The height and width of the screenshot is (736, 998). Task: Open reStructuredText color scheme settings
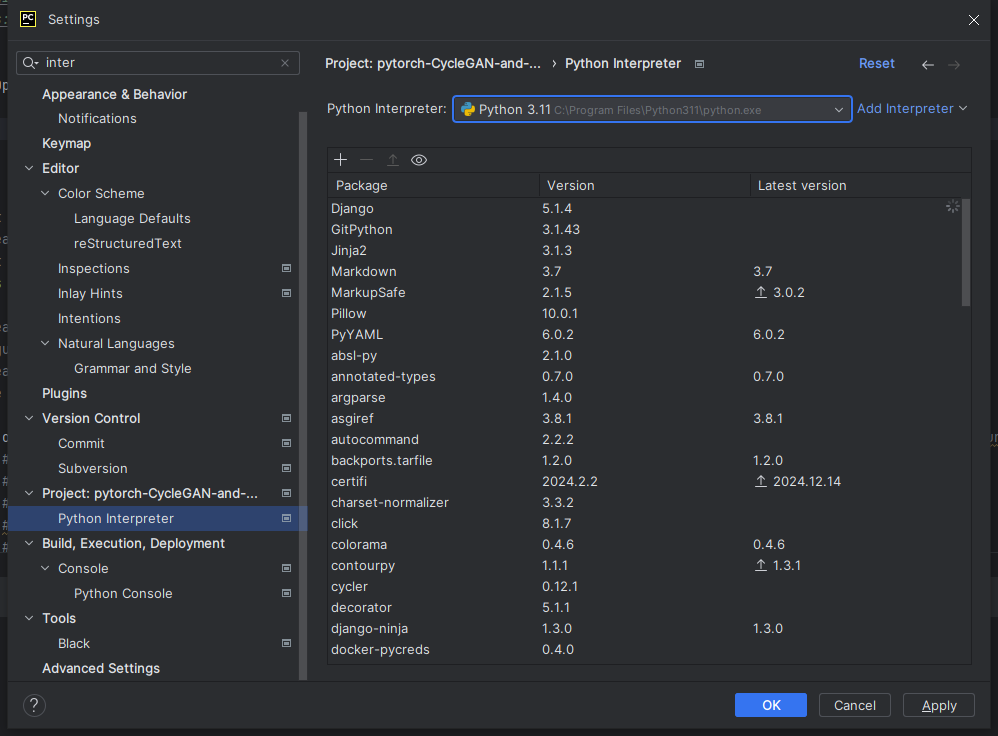(x=128, y=243)
